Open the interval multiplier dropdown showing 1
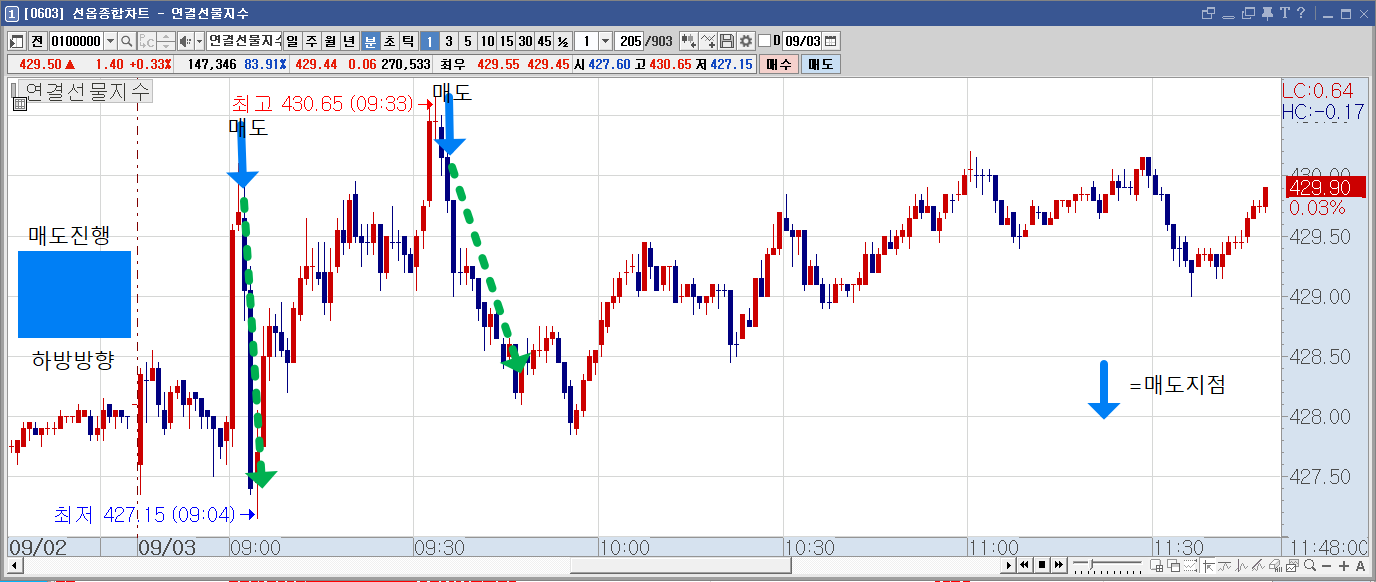This screenshot has width=1376, height=582. (605, 41)
